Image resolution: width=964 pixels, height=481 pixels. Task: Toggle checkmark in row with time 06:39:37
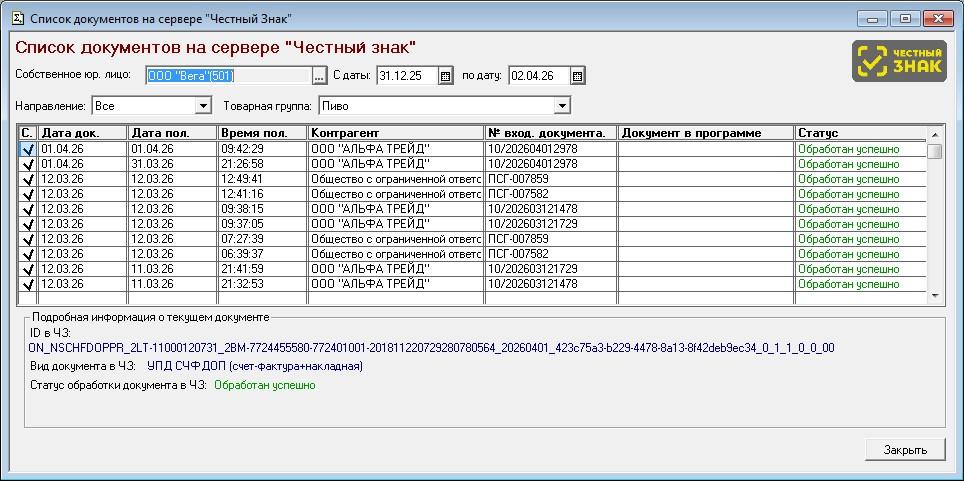click(28, 254)
